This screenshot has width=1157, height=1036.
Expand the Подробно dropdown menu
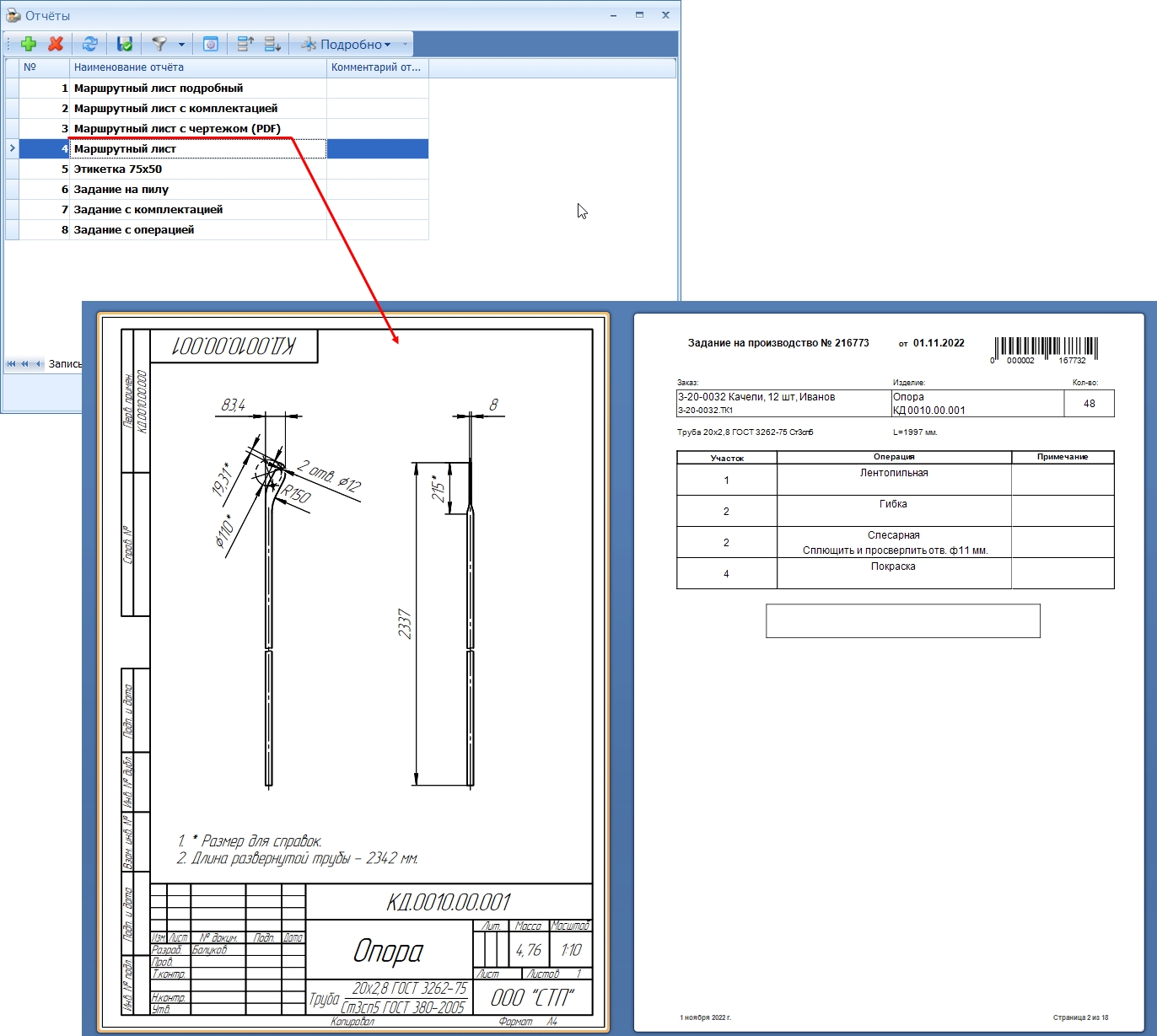[x=347, y=44]
